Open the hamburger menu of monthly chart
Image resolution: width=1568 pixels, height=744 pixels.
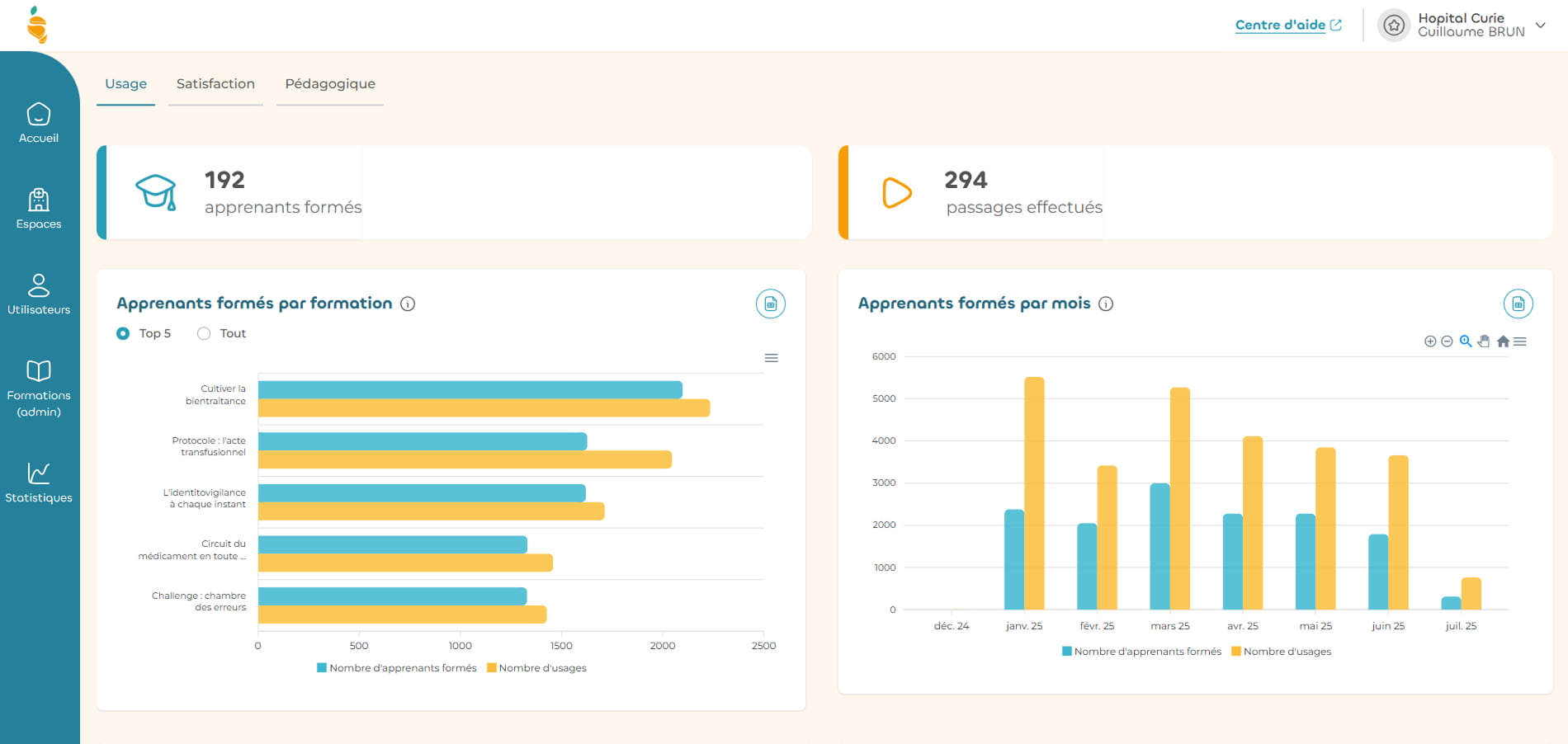[x=1520, y=341]
